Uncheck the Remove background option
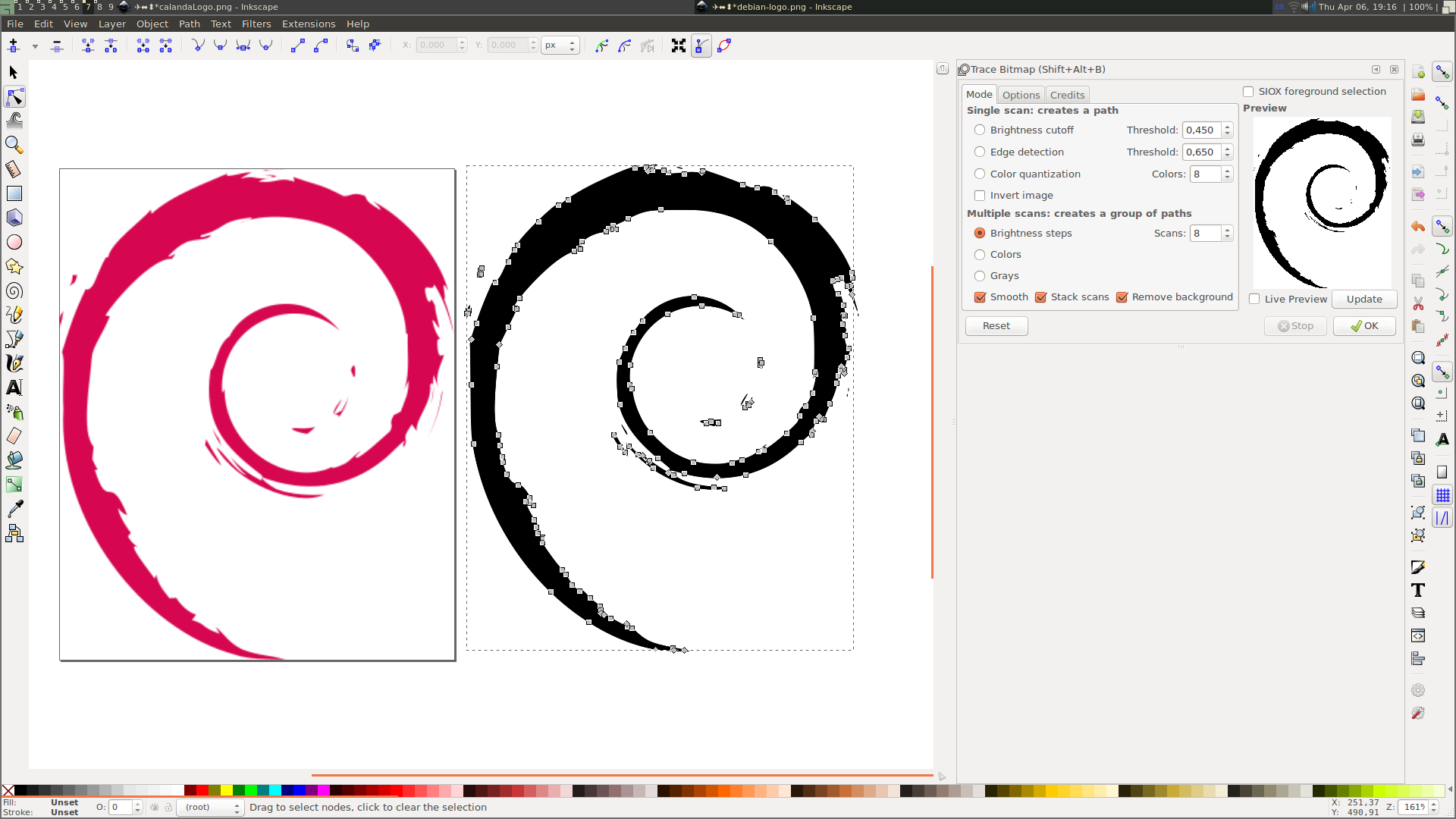The height and width of the screenshot is (819, 1456). (1122, 297)
